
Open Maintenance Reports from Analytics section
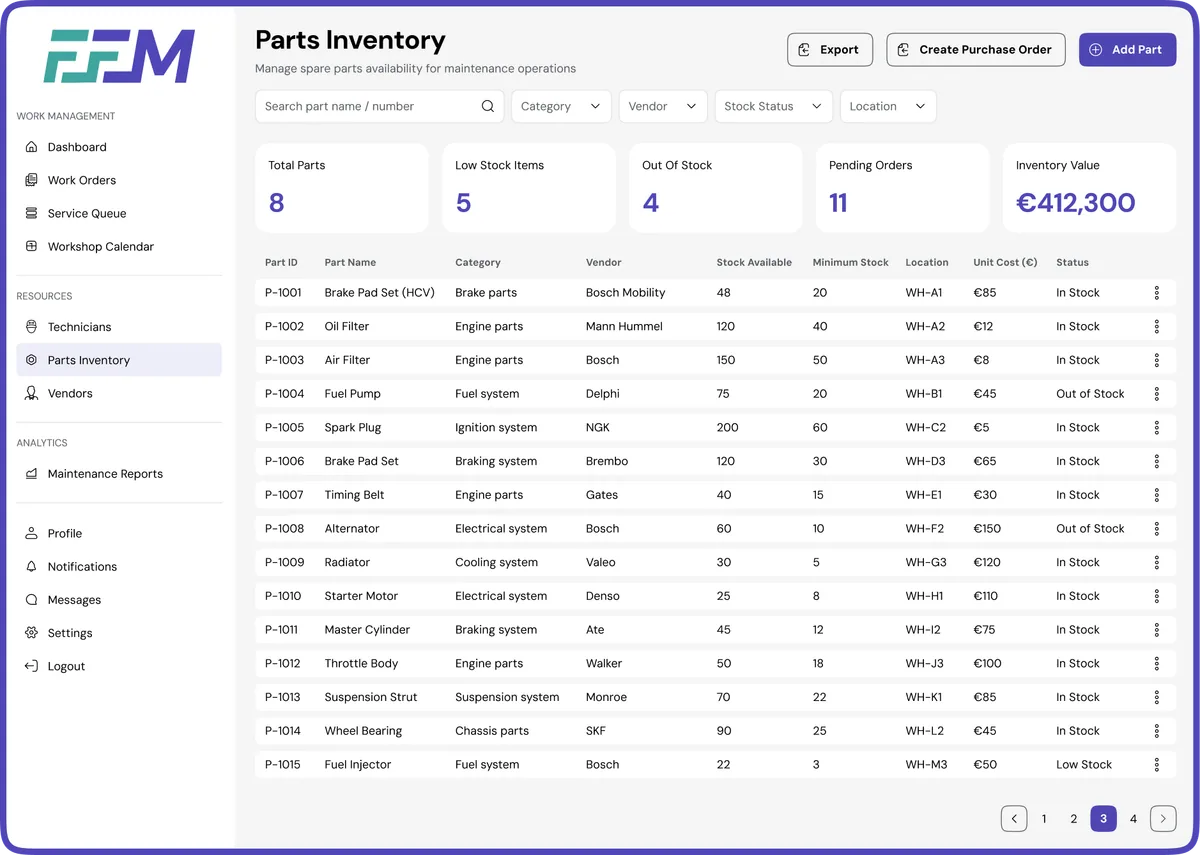coord(33,473)
